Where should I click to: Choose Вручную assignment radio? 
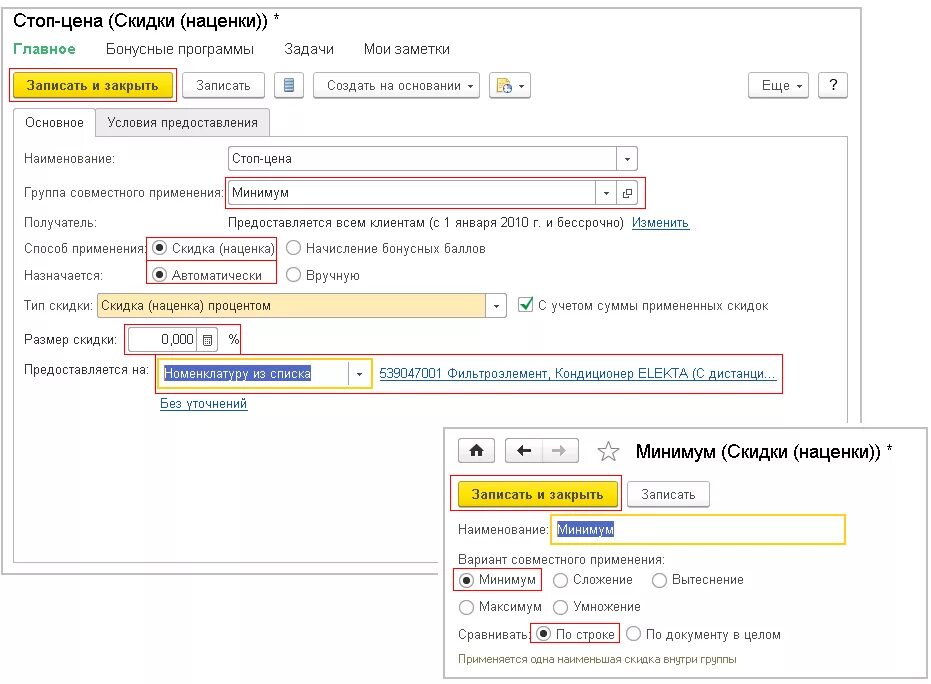[293, 275]
